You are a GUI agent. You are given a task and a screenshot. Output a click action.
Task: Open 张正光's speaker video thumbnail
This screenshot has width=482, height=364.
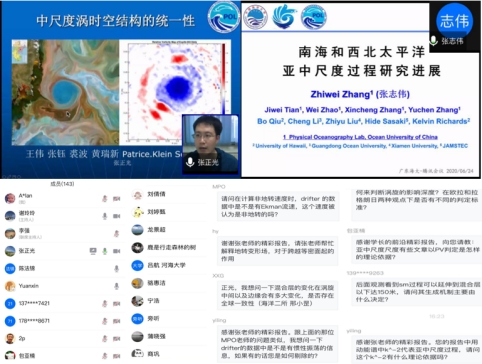click(210, 144)
